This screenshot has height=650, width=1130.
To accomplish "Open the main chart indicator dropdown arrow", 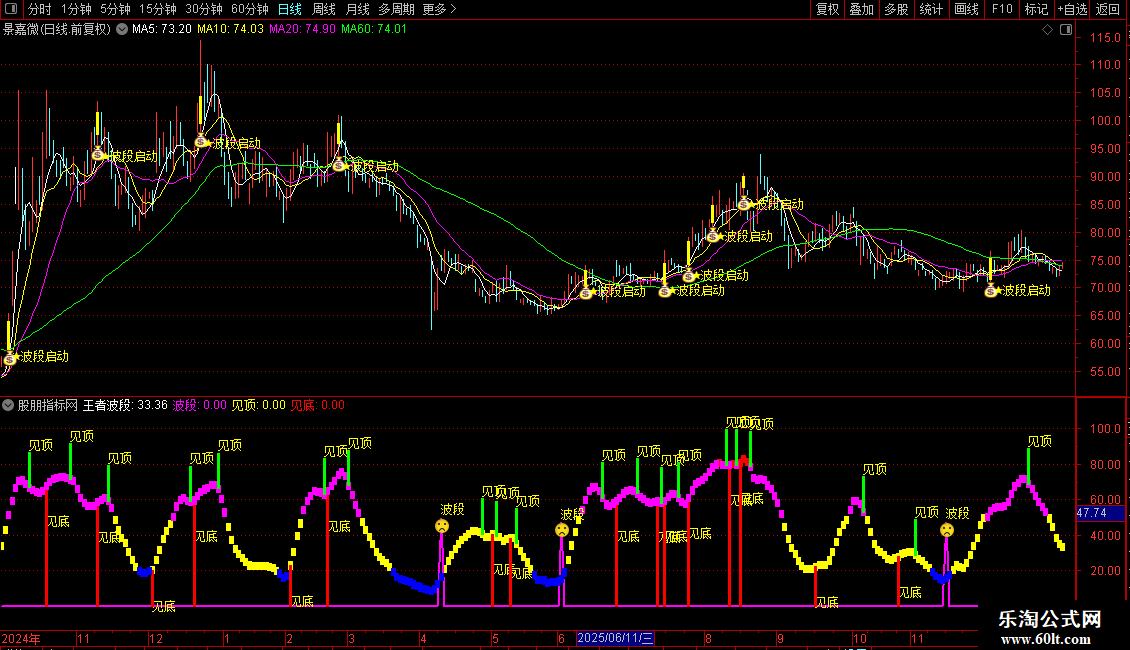I will pyautogui.click(x=123, y=29).
